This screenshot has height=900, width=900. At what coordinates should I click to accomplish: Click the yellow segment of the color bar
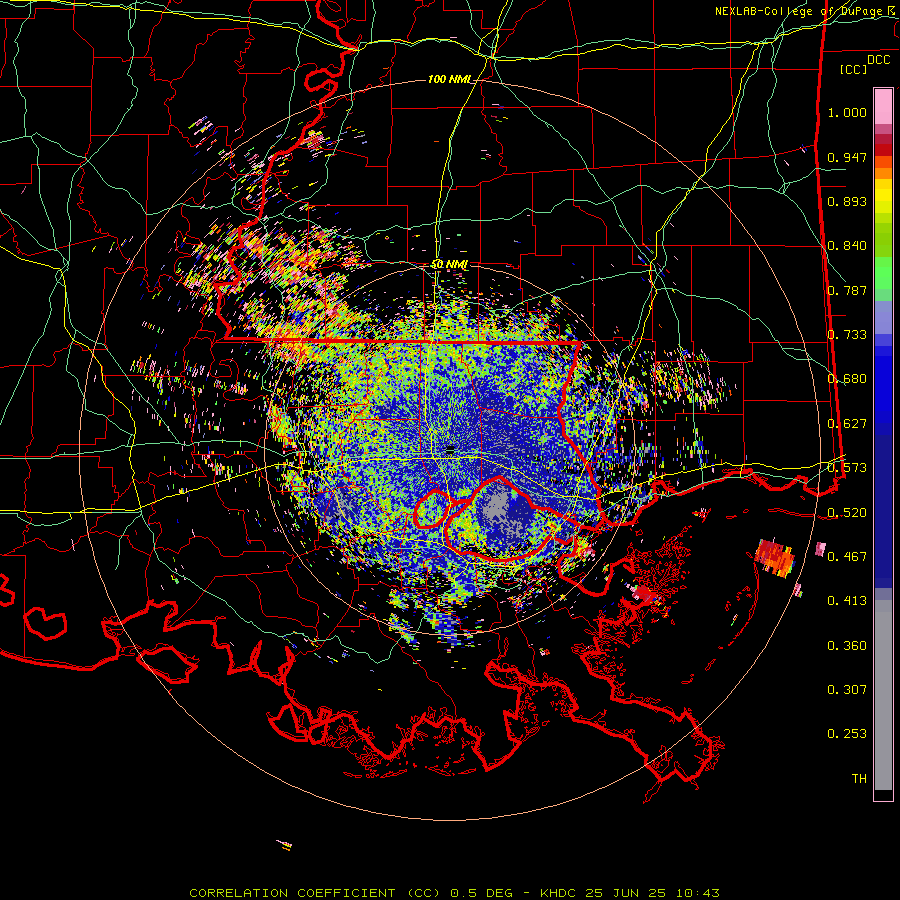pos(883,197)
